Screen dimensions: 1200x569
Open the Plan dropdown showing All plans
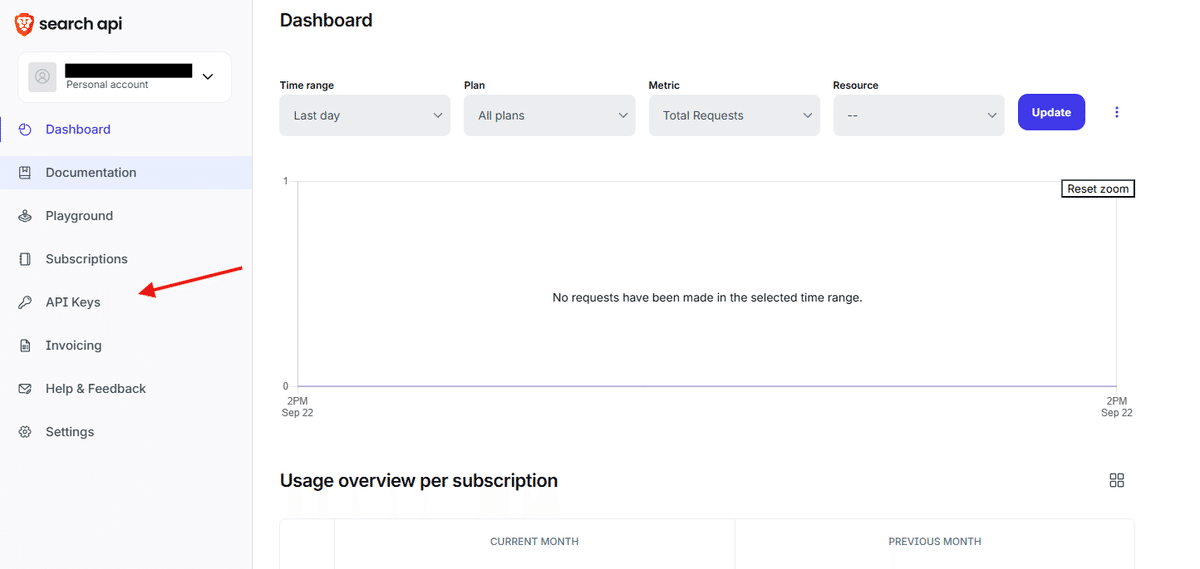549,116
